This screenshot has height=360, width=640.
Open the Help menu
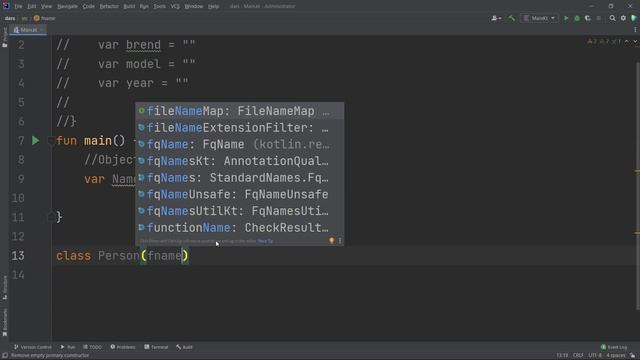[x=213, y=7]
